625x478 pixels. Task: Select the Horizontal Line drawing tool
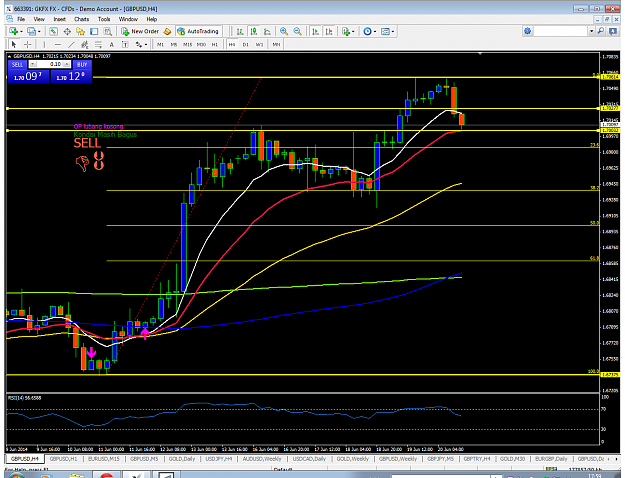pyautogui.click(x=58, y=44)
